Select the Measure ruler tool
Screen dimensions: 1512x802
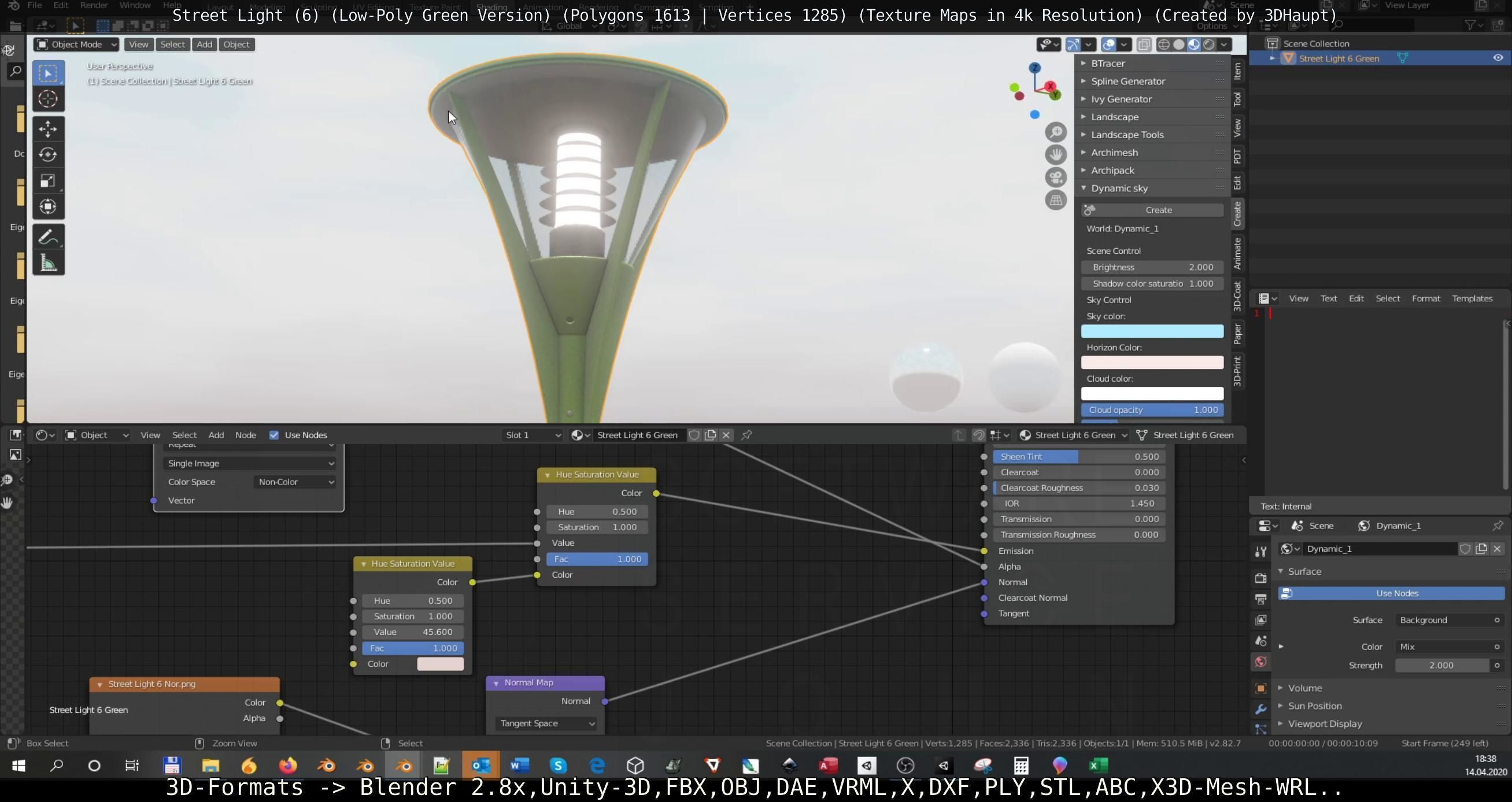[48, 263]
